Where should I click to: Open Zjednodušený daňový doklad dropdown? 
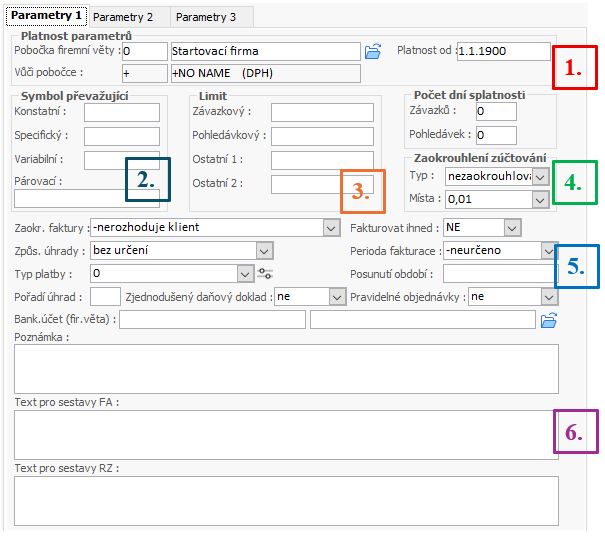pos(337,297)
